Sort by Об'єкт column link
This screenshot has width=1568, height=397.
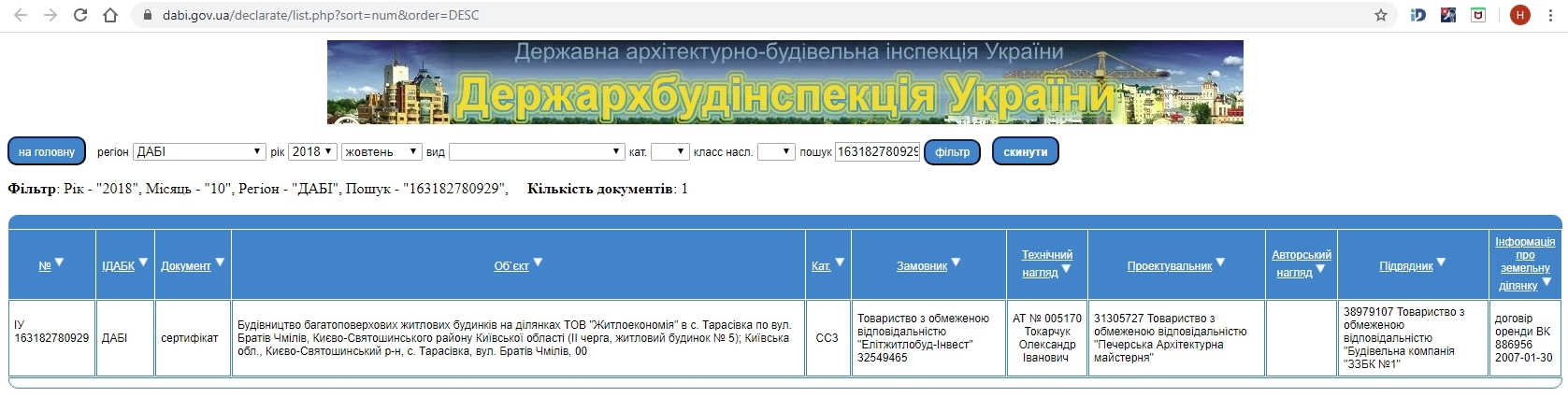[x=511, y=266]
